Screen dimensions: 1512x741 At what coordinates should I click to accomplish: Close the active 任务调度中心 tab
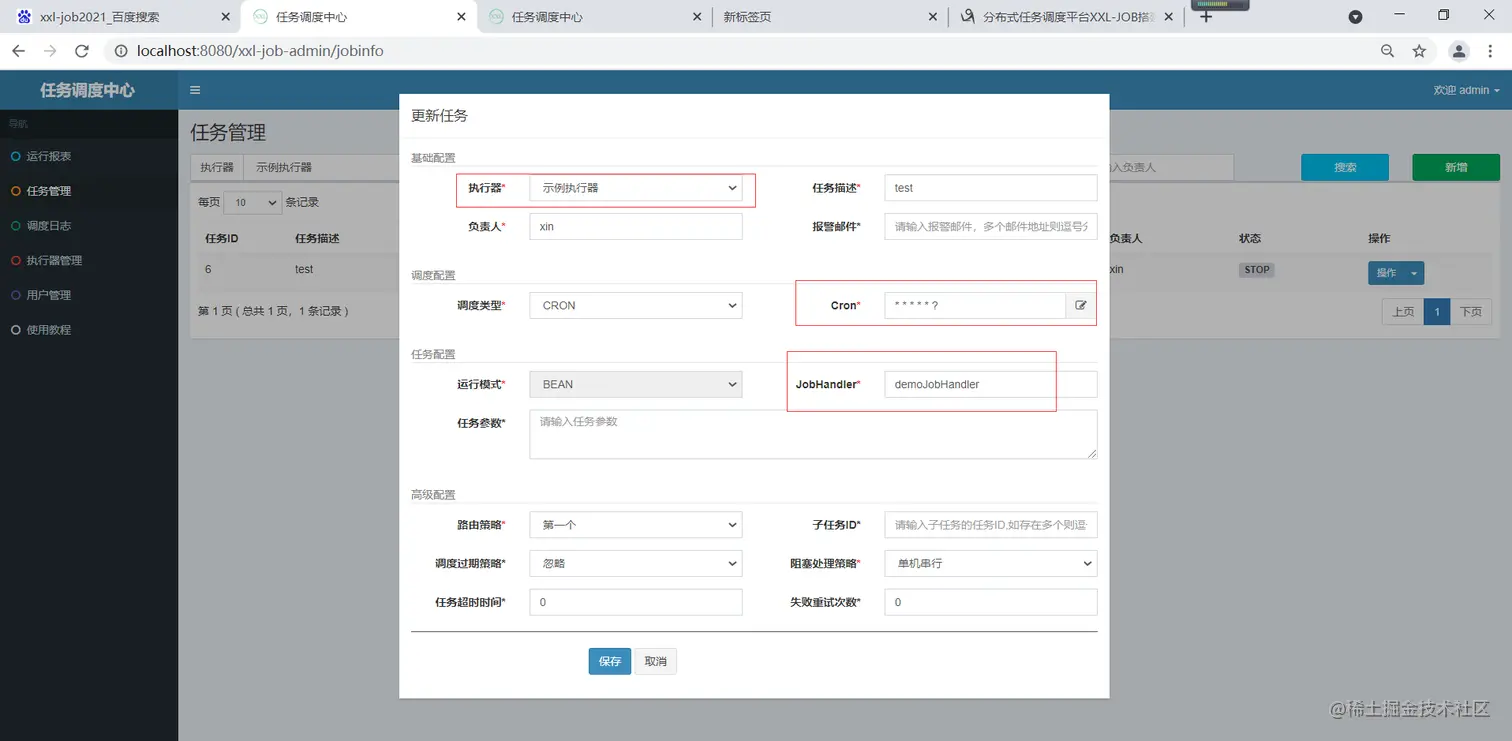(460, 17)
